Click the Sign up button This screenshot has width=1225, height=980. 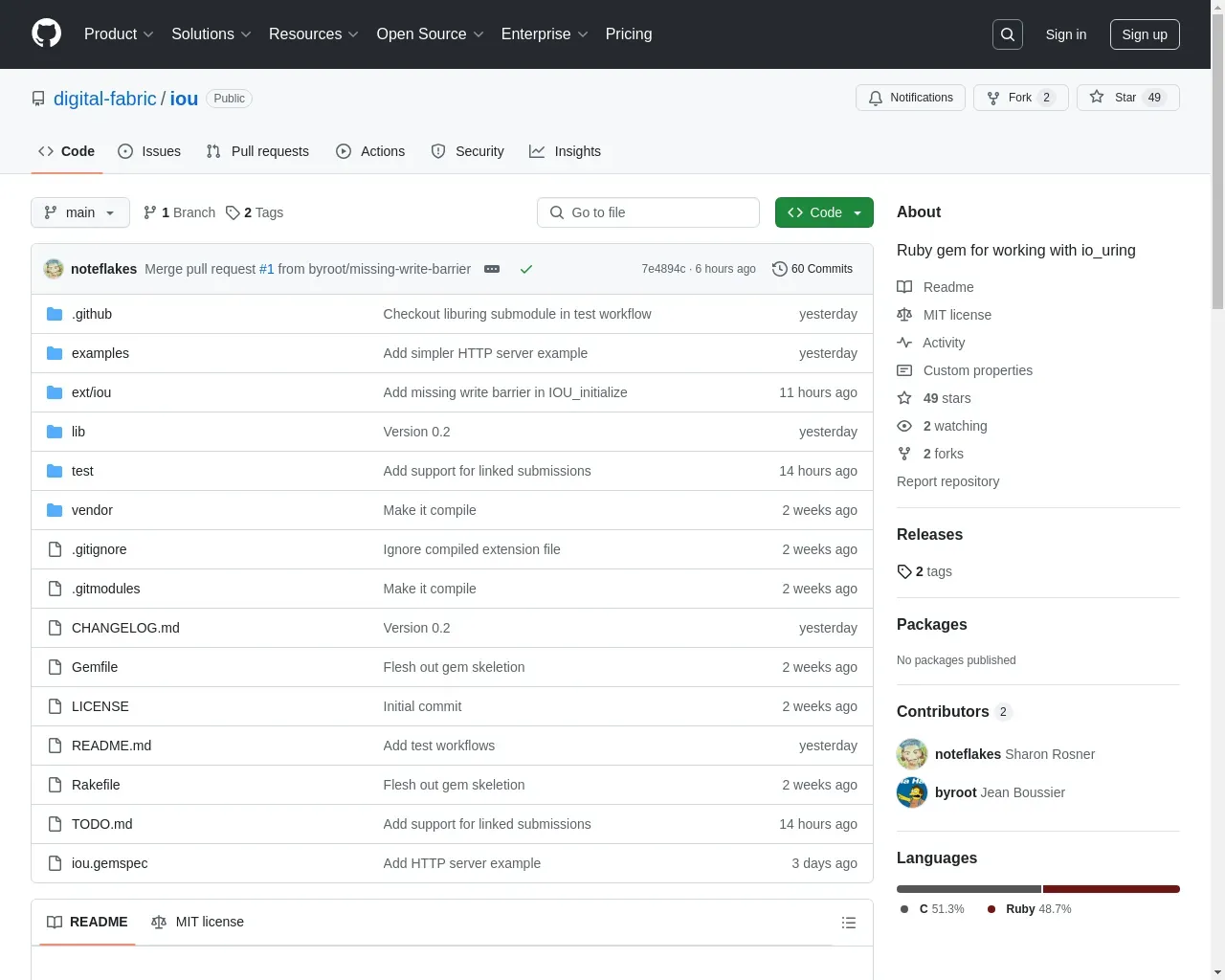click(1145, 34)
